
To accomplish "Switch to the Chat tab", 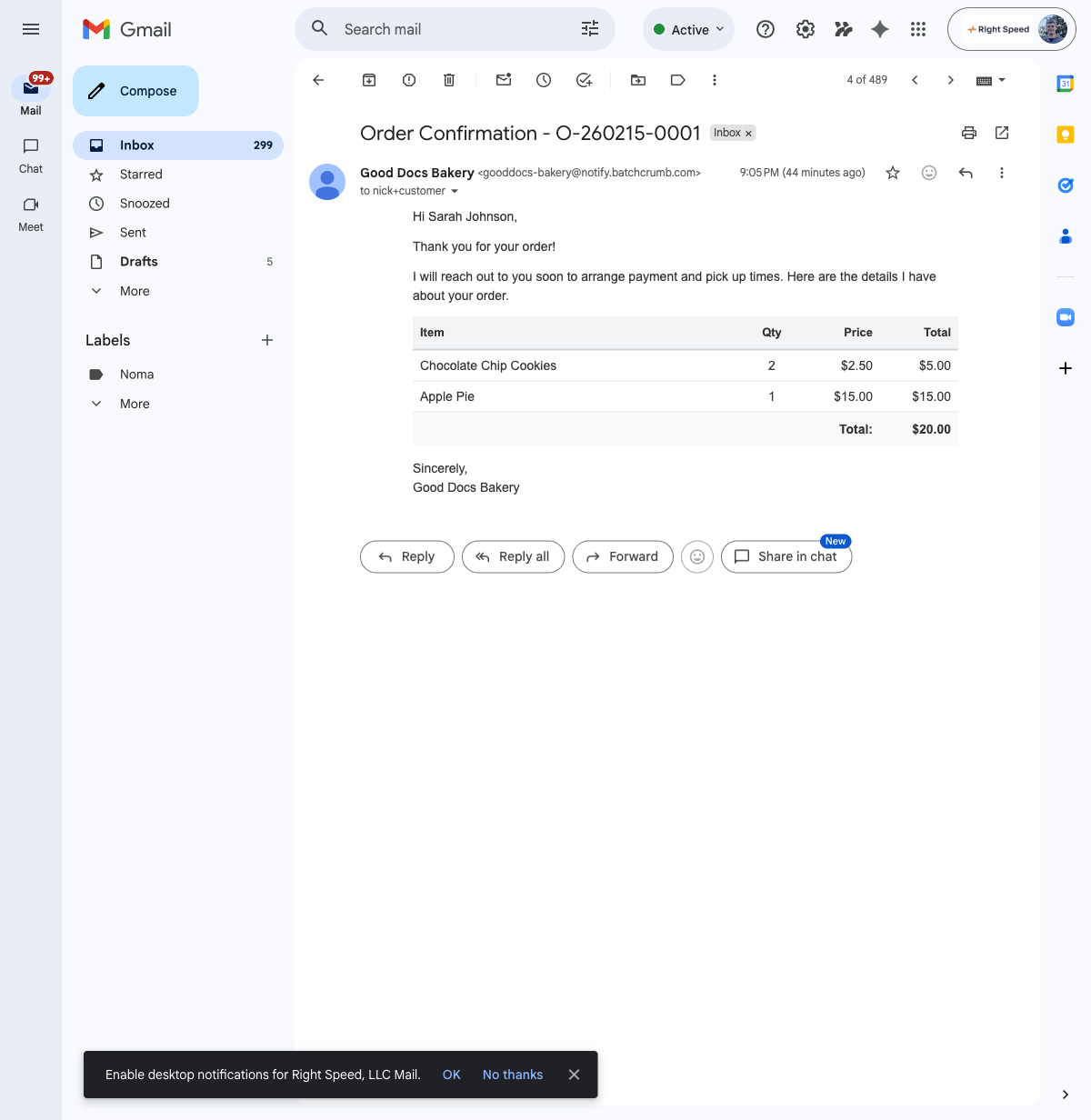I will 31,155.
